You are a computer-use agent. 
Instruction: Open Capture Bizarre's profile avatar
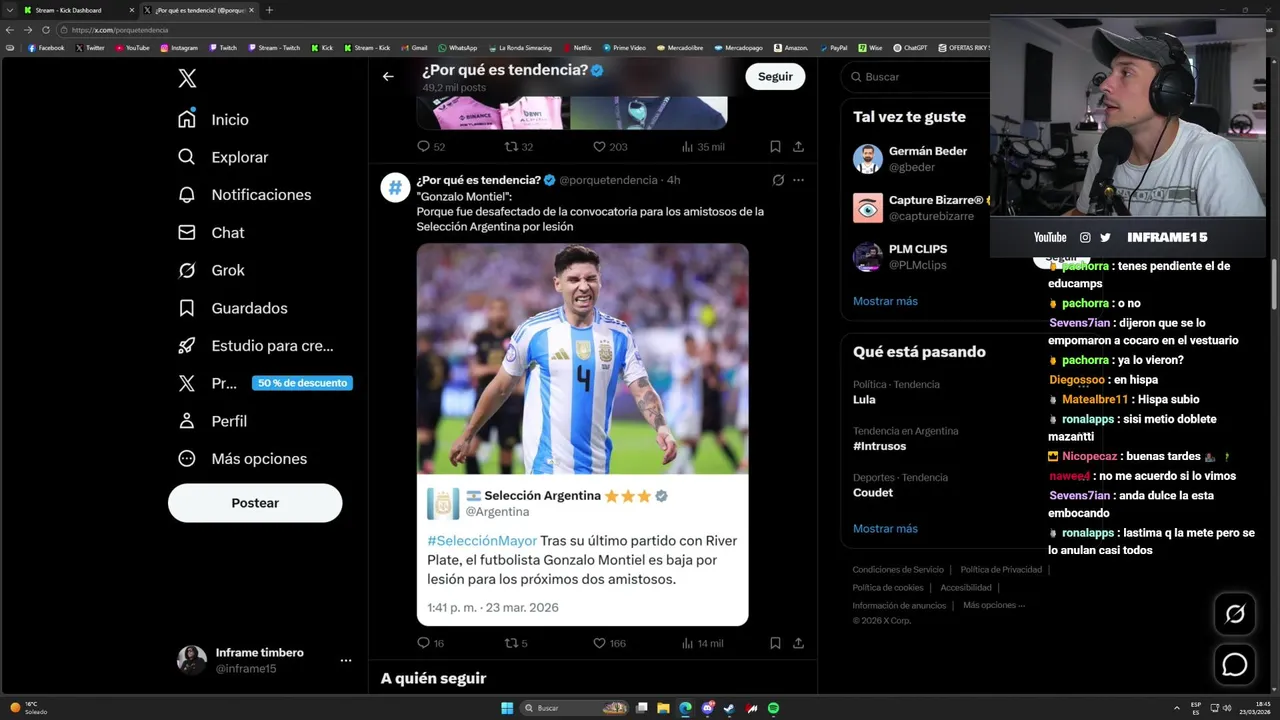pyautogui.click(x=868, y=208)
